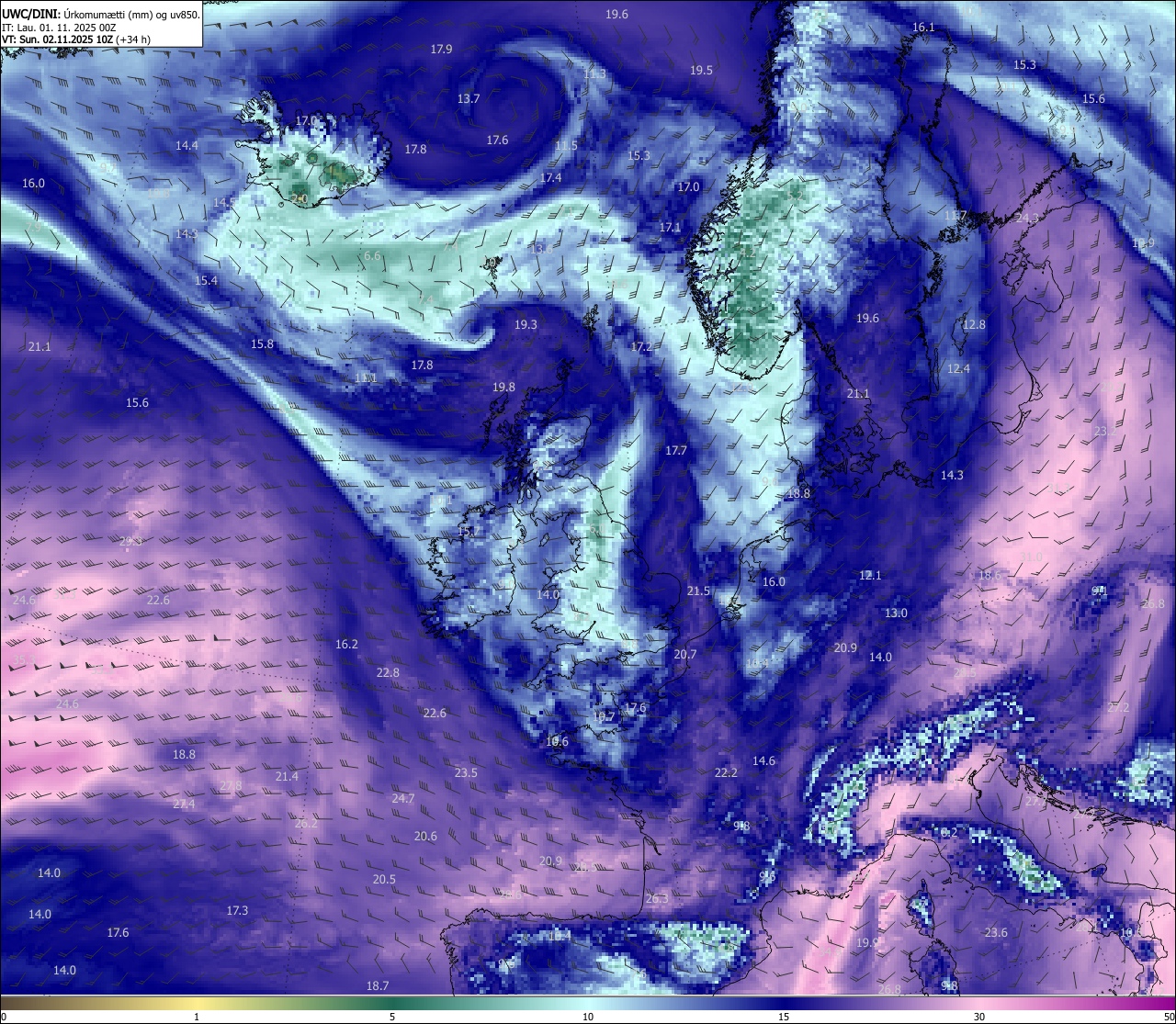Image resolution: width=1176 pixels, height=1024 pixels.
Task: Select the 24.7 value label
Action: [403, 799]
